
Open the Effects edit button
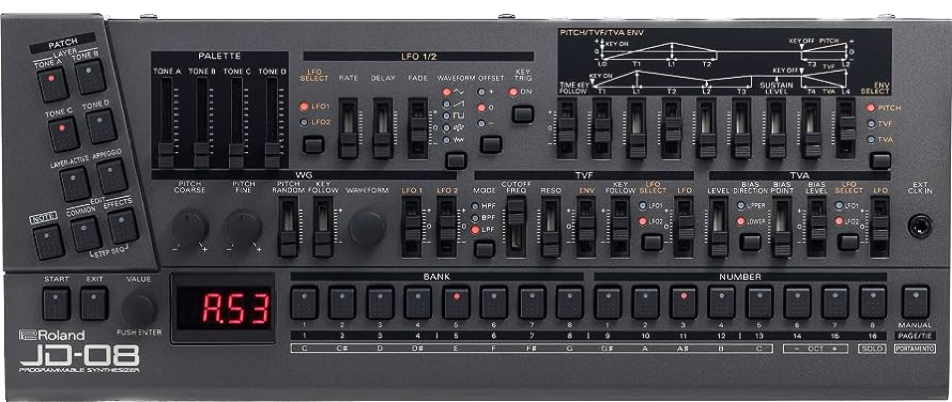(123, 226)
